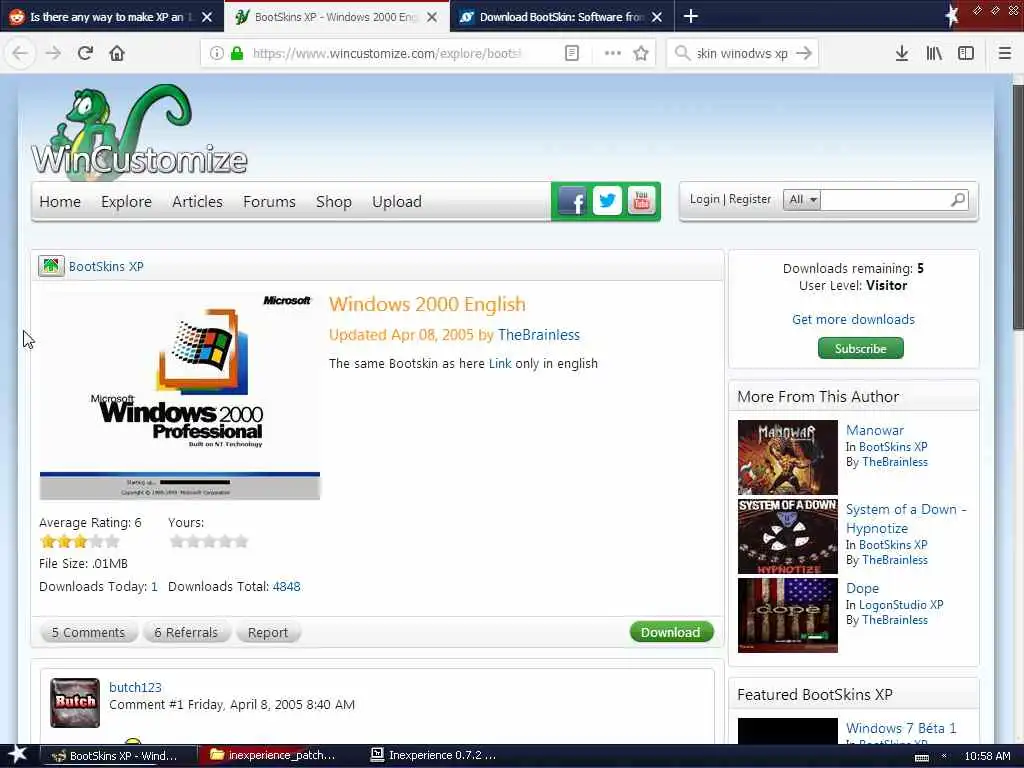Image resolution: width=1024 pixels, height=768 pixels.
Task: Click the browser forward arrow
Action: 53,53
